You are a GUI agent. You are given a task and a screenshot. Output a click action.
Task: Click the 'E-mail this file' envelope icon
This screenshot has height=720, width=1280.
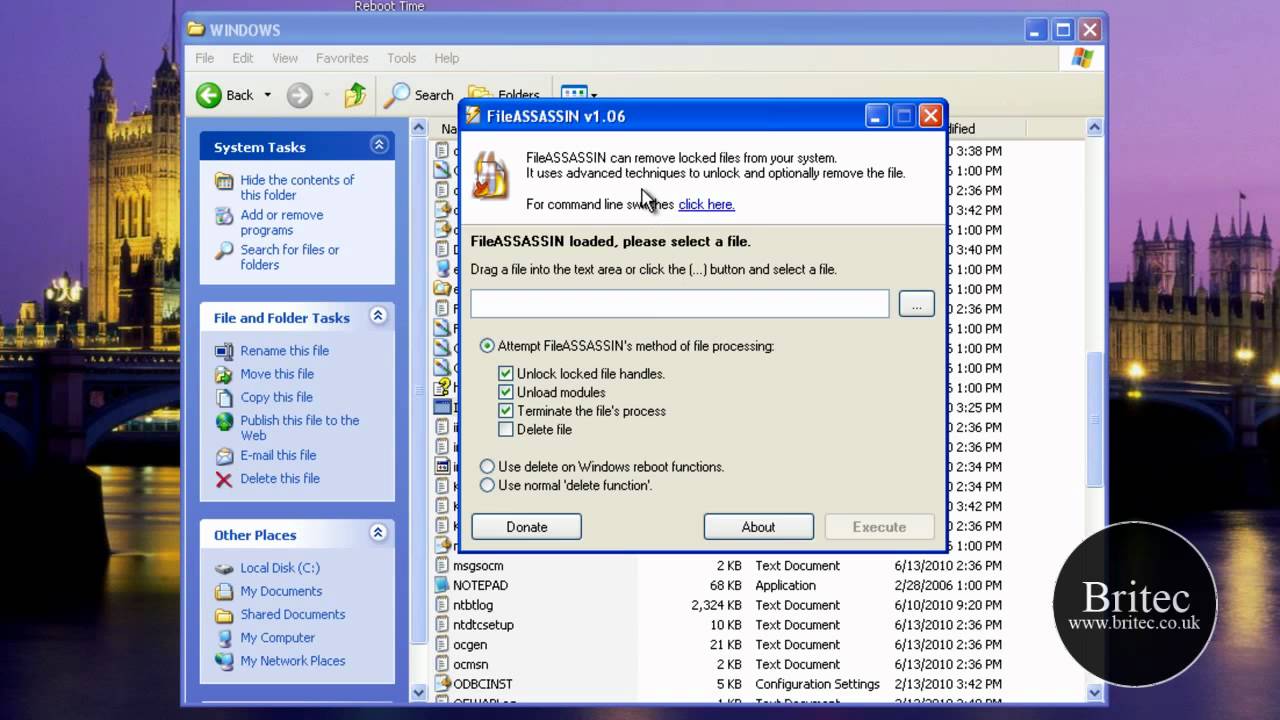(224, 456)
